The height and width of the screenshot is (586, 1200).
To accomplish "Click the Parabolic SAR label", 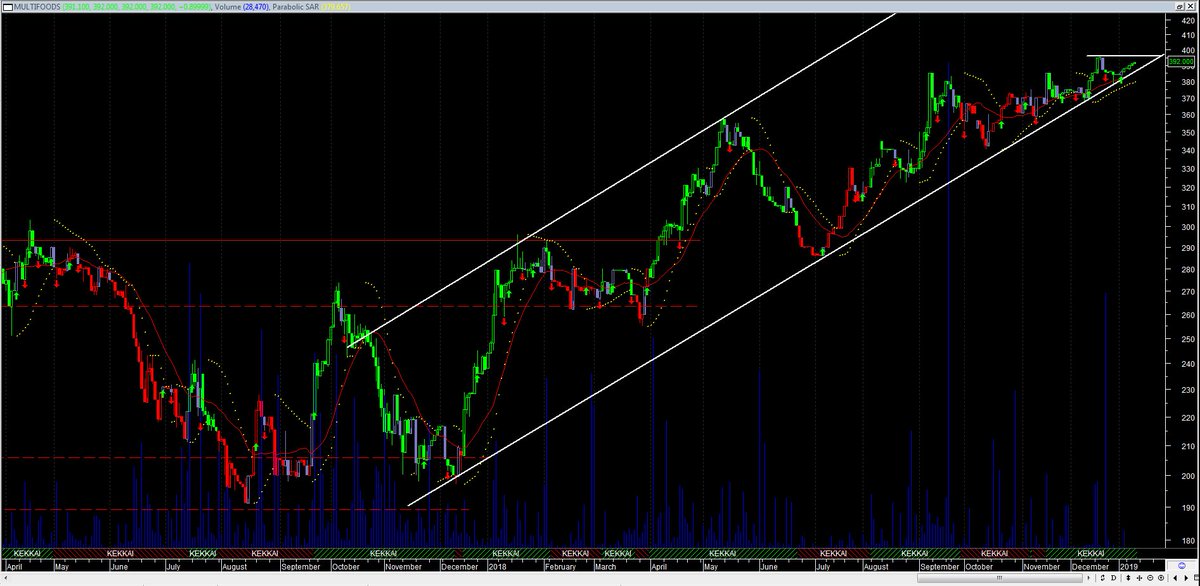I will click(295, 7).
